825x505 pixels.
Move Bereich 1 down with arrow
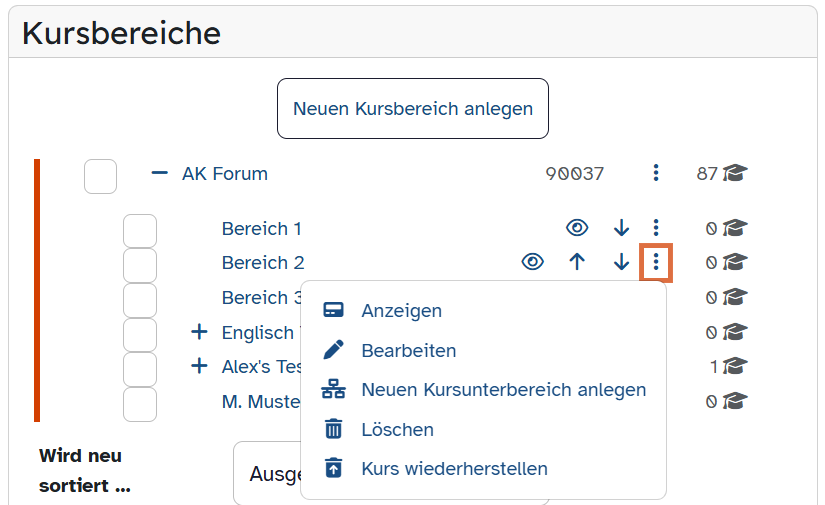coord(622,228)
